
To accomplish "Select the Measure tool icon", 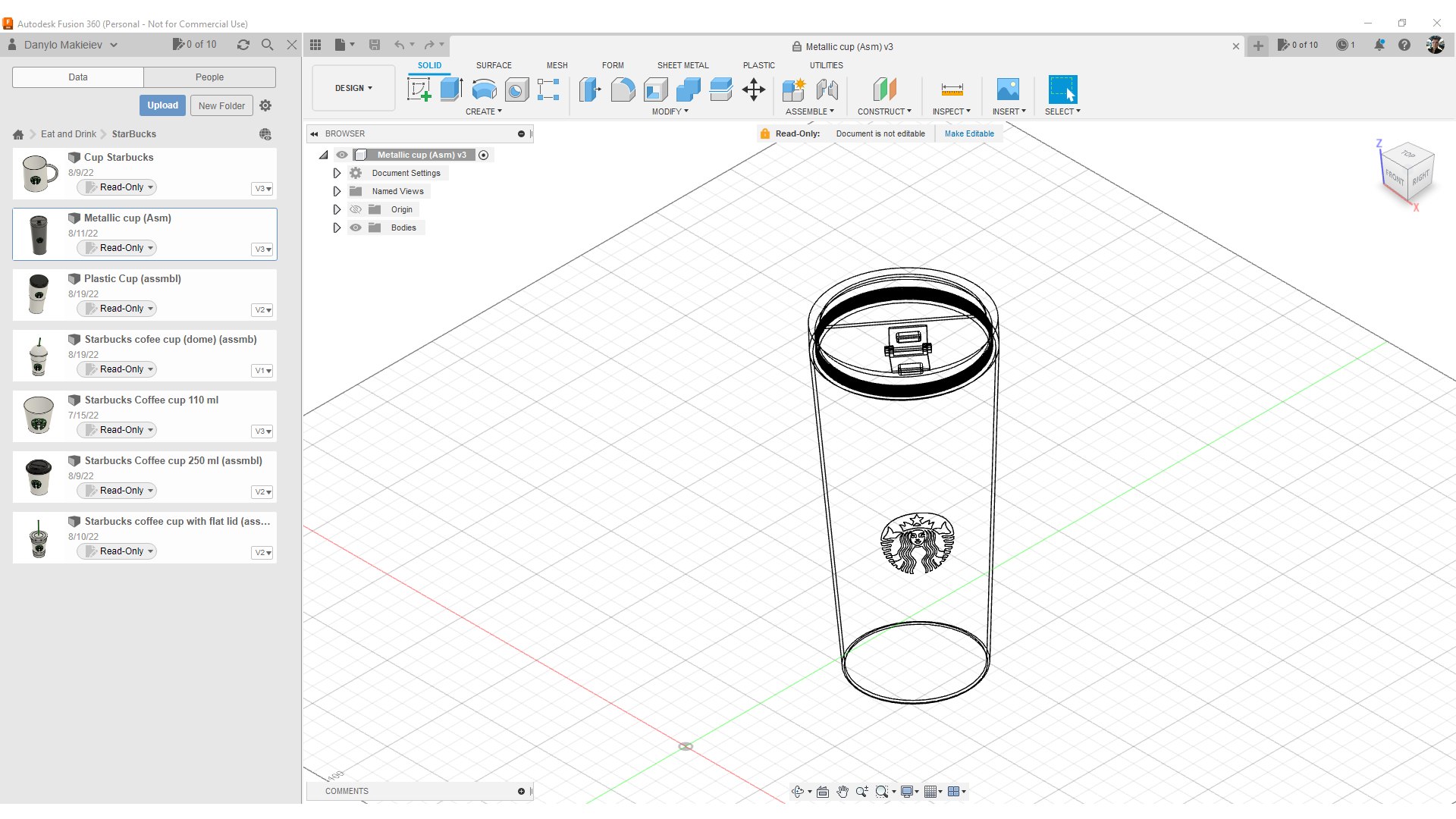I will pyautogui.click(x=952, y=89).
